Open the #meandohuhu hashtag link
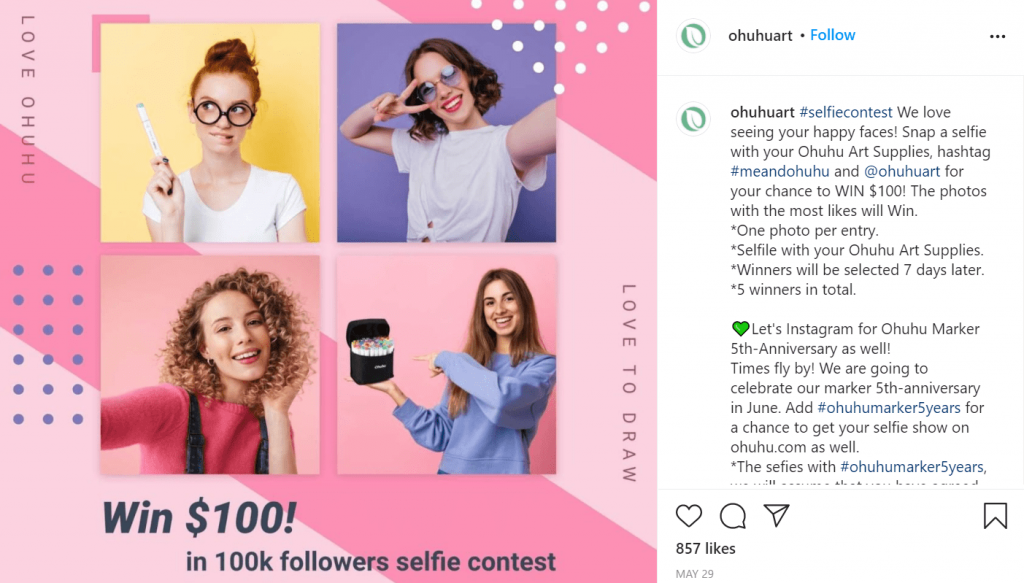 [780, 172]
